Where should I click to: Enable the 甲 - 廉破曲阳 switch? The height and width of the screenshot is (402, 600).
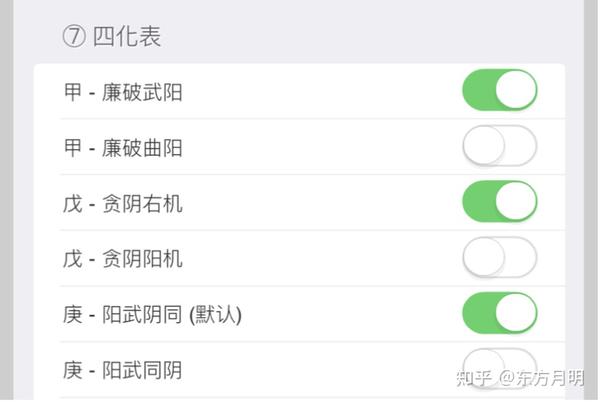(x=499, y=147)
